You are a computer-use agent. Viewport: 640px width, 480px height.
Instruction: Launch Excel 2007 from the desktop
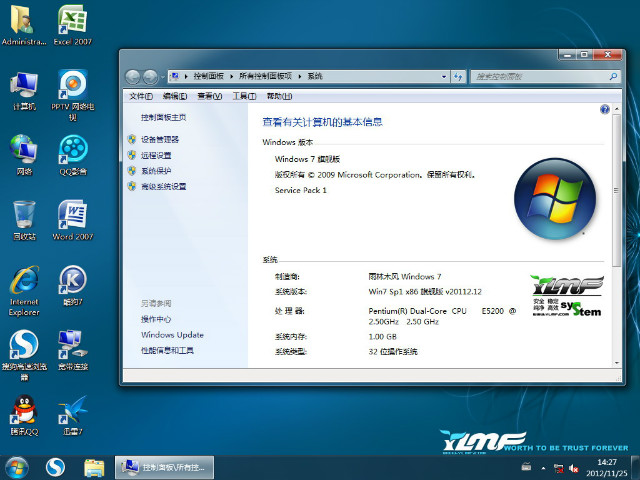[x=73, y=24]
